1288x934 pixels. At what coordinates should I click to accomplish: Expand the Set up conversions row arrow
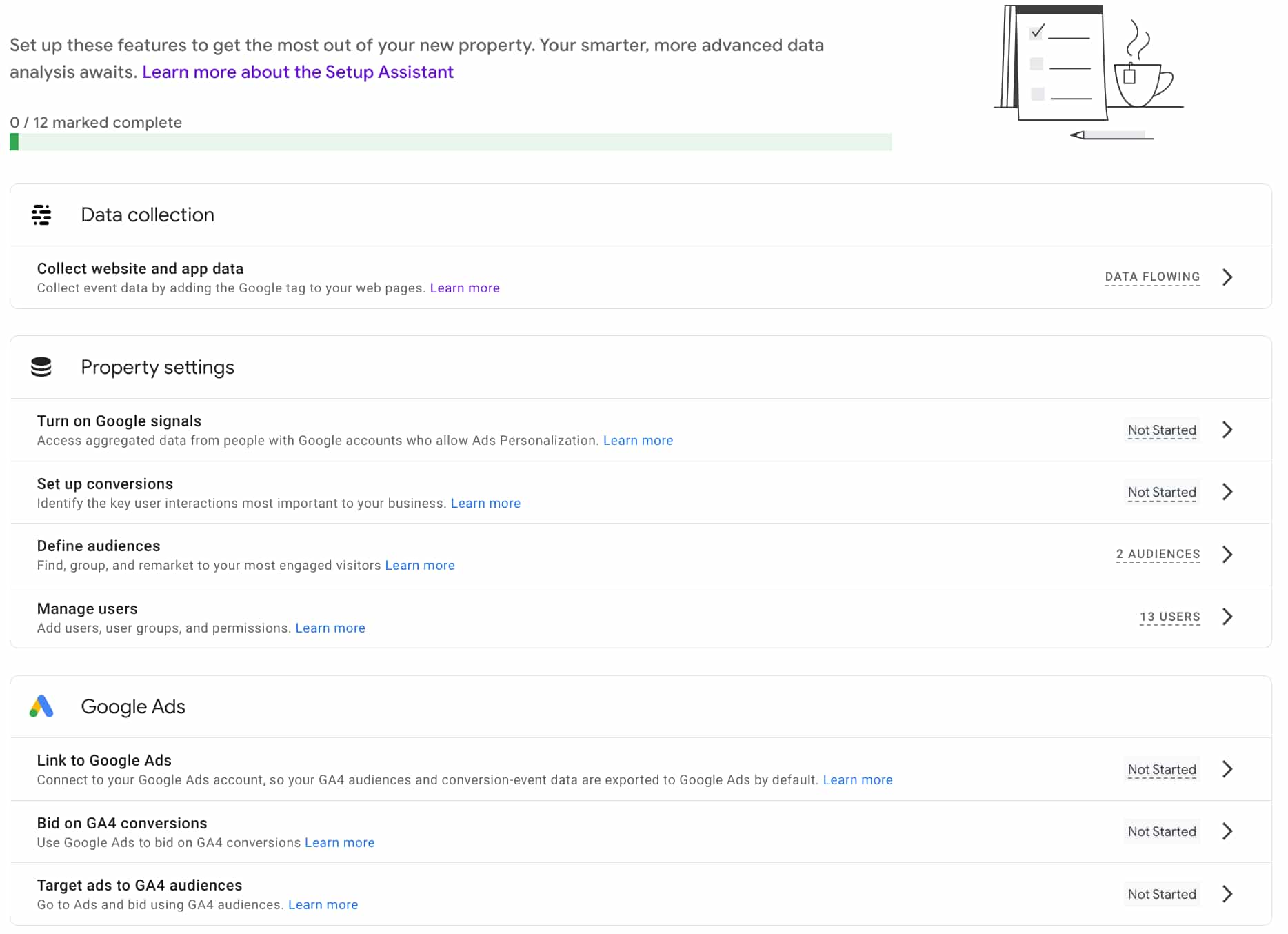tap(1227, 492)
